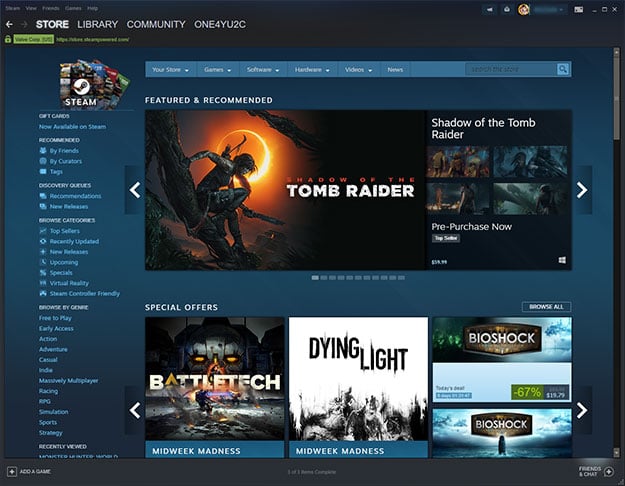625x486 pixels.
Task: Select the first carousel page indicator
Action: (x=315, y=277)
